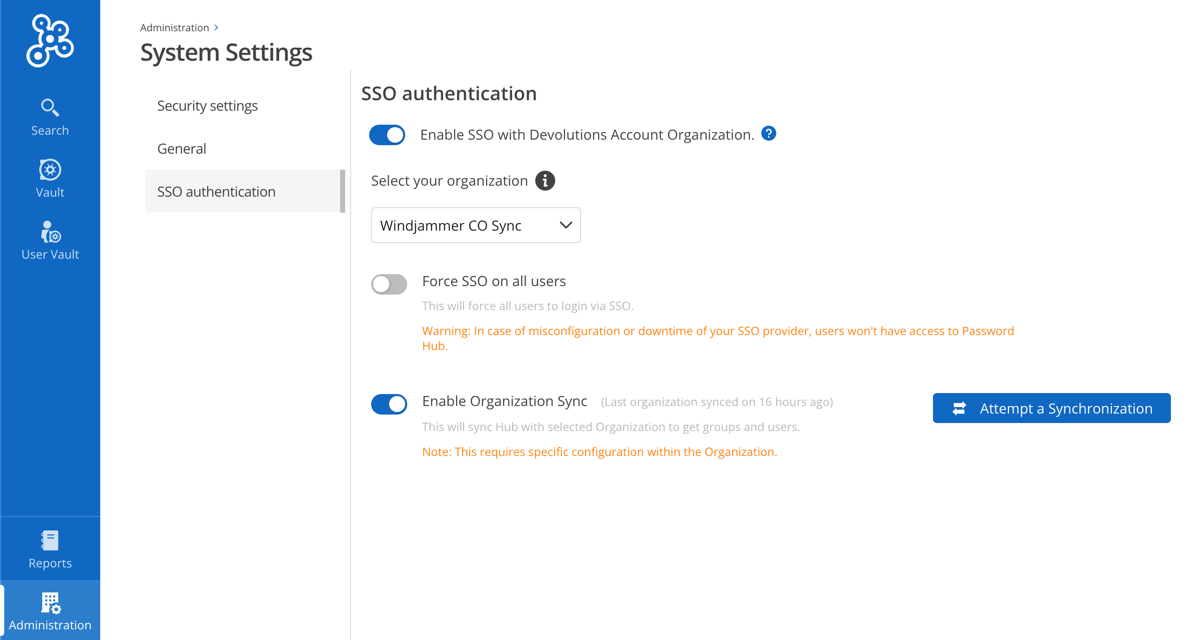The height and width of the screenshot is (640, 1204).
Task: Click the info icon next to organization selection
Action: (x=545, y=181)
